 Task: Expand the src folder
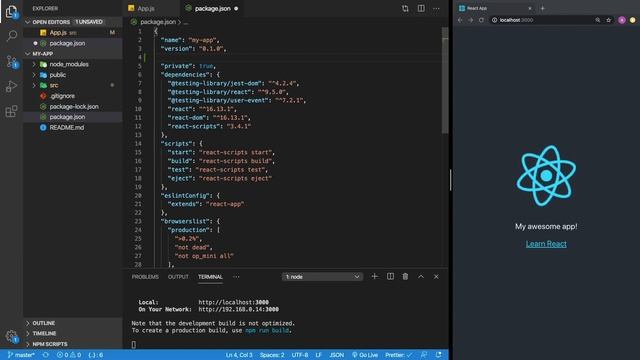(x=73, y=85)
